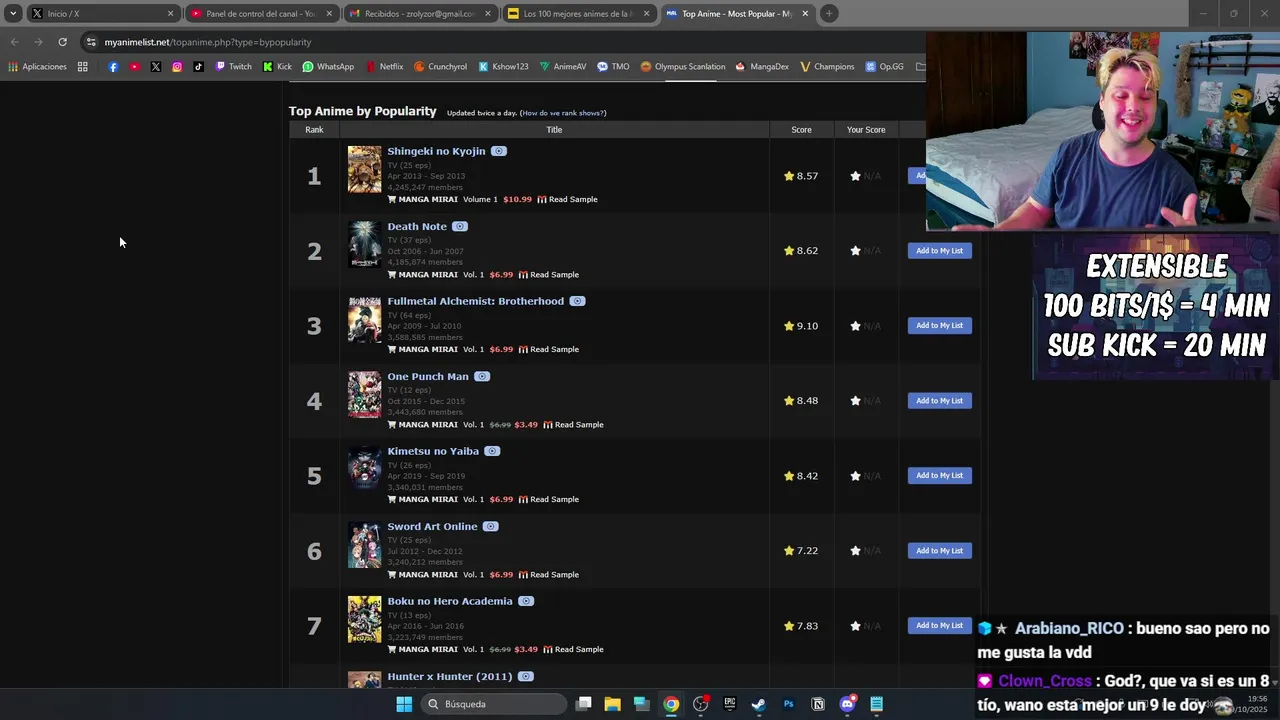1280x720 pixels.
Task: Open the TMO bookmark
Action: 613,67
